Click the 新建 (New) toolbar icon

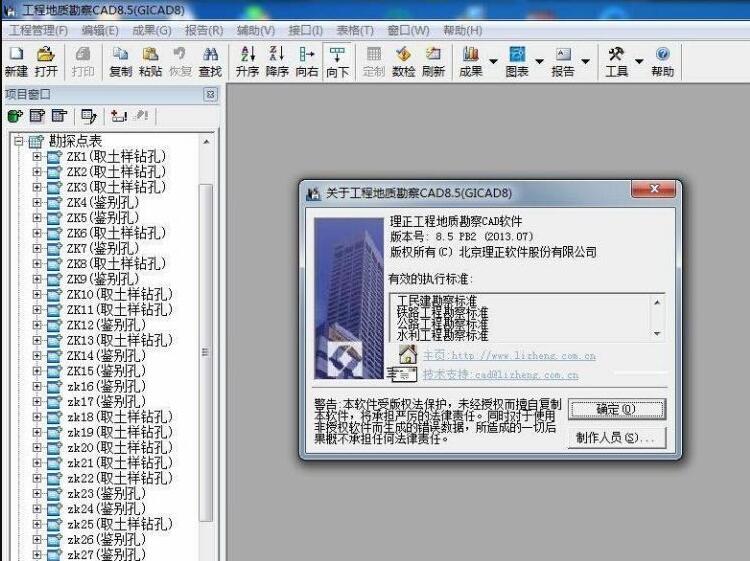tap(16, 54)
